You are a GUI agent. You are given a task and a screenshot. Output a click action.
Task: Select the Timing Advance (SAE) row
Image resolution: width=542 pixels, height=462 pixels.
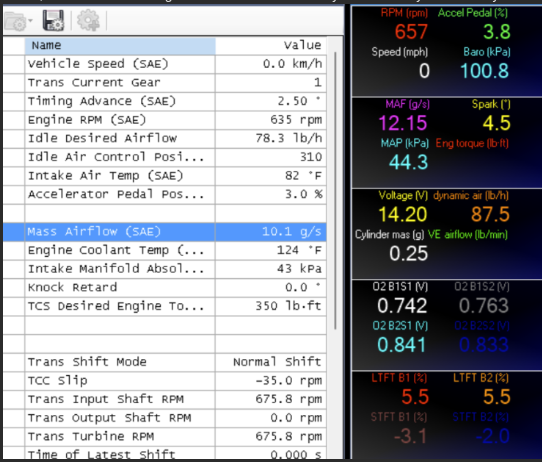165,101
